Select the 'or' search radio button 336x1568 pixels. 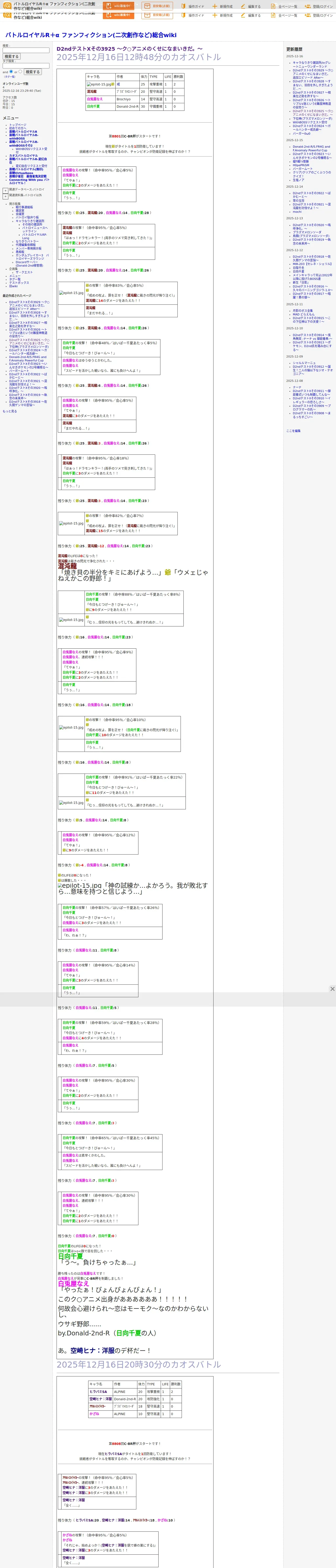(20, 72)
